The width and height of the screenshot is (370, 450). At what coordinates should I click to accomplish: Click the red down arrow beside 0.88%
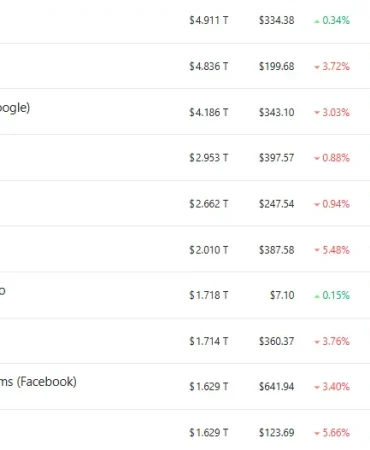point(317,158)
